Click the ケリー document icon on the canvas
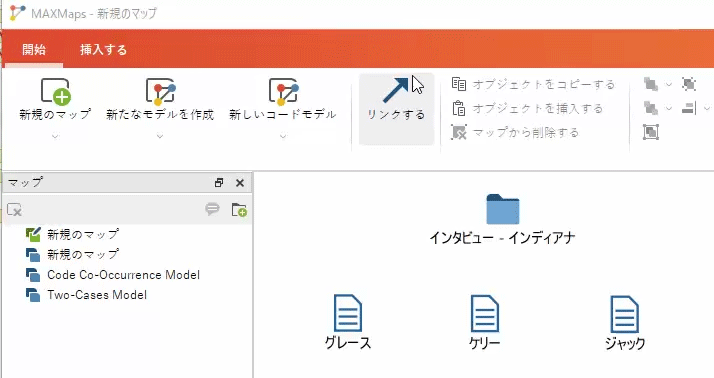The image size is (714, 378). click(x=484, y=313)
